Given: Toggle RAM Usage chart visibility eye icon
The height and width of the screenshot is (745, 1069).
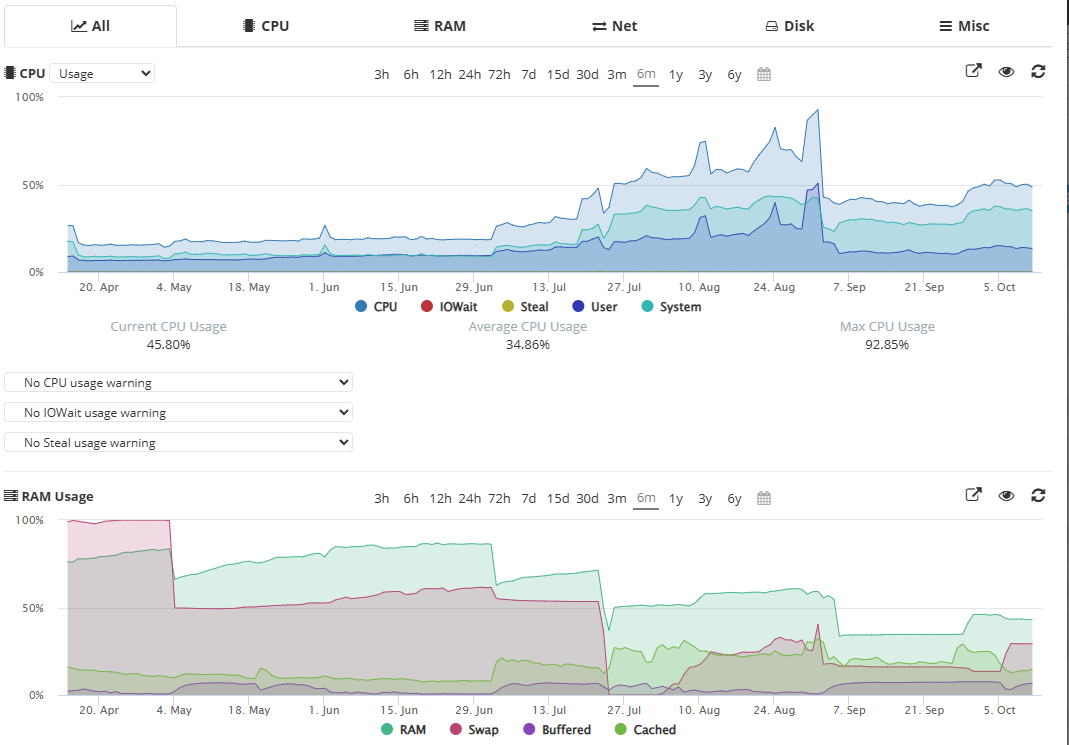Looking at the screenshot, I should (1006, 496).
